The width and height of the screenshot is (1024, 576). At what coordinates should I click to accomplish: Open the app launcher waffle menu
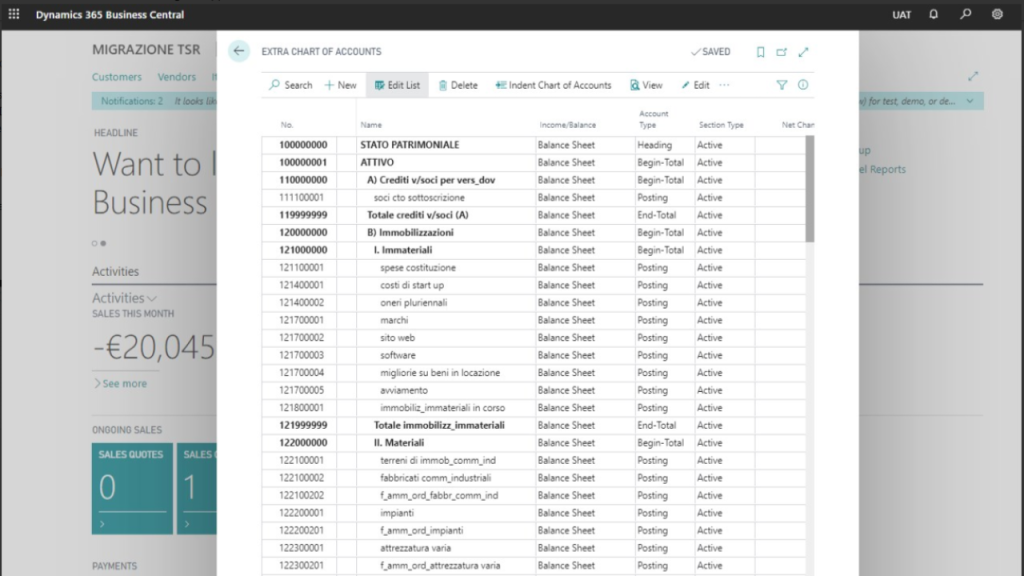(14, 15)
